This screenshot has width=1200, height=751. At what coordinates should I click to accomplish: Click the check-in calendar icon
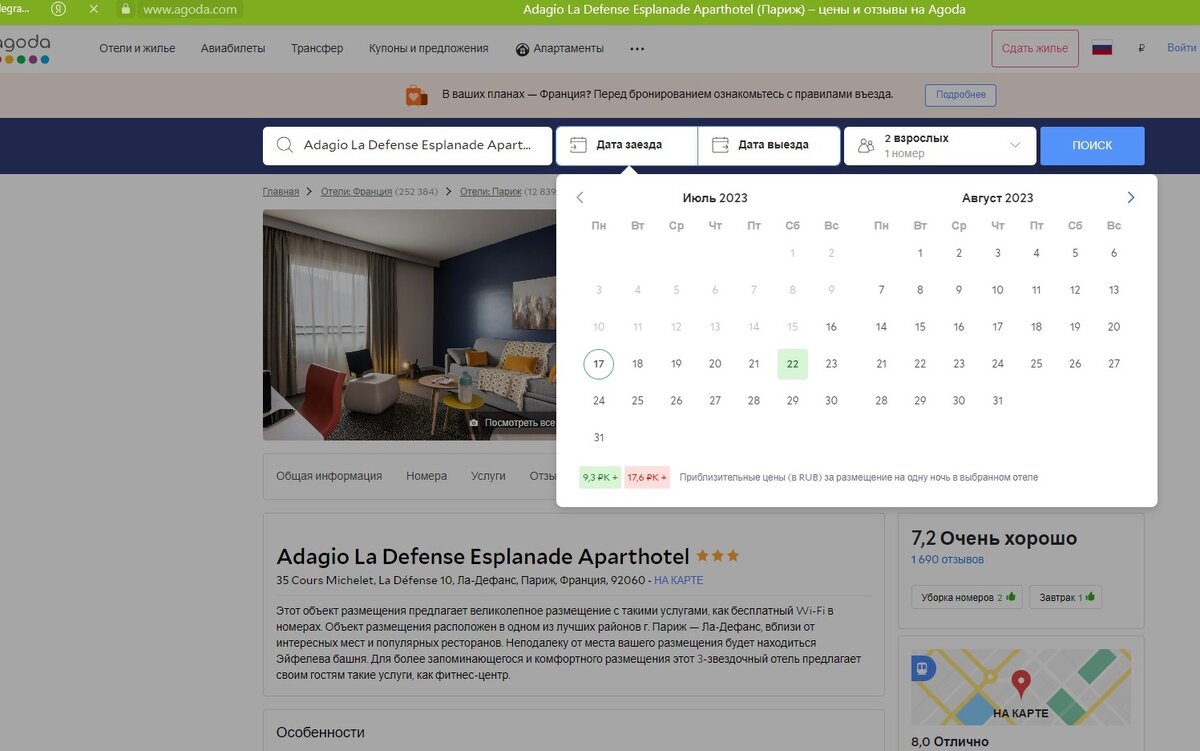coord(578,145)
